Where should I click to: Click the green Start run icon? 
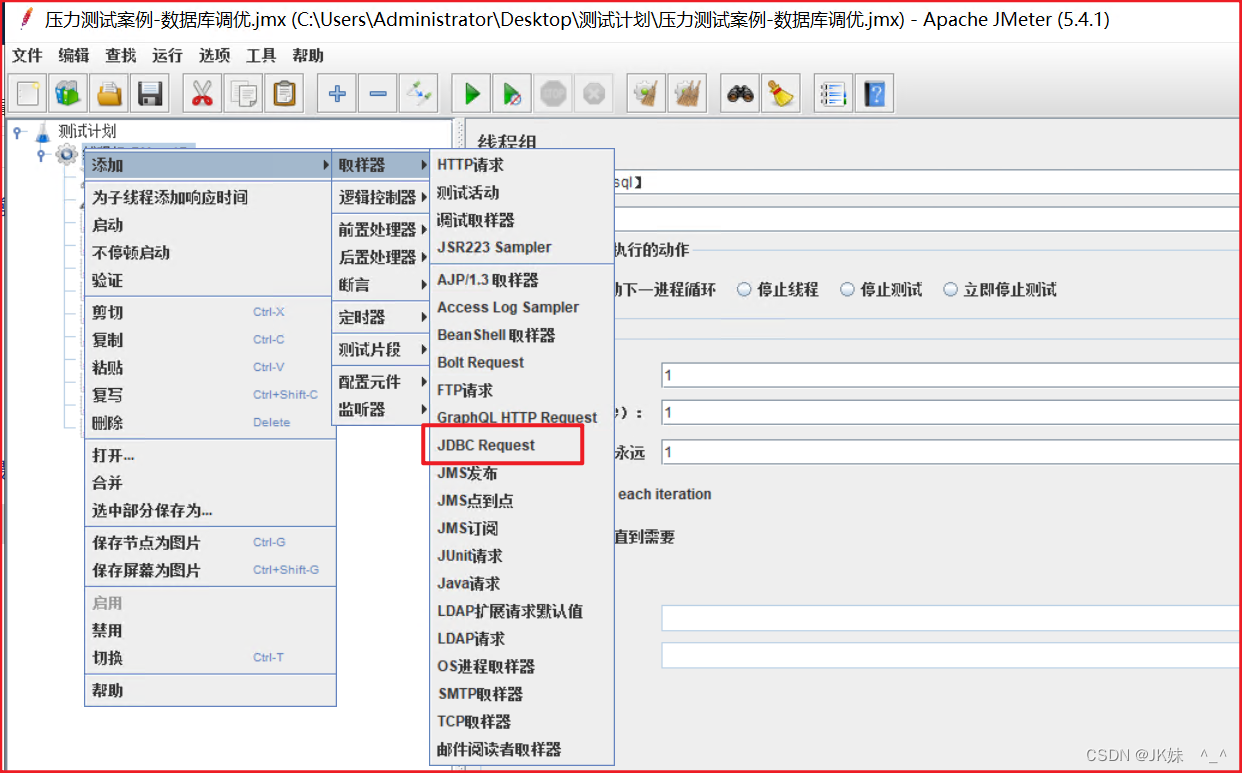pyautogui.click(x=471, y=94)
